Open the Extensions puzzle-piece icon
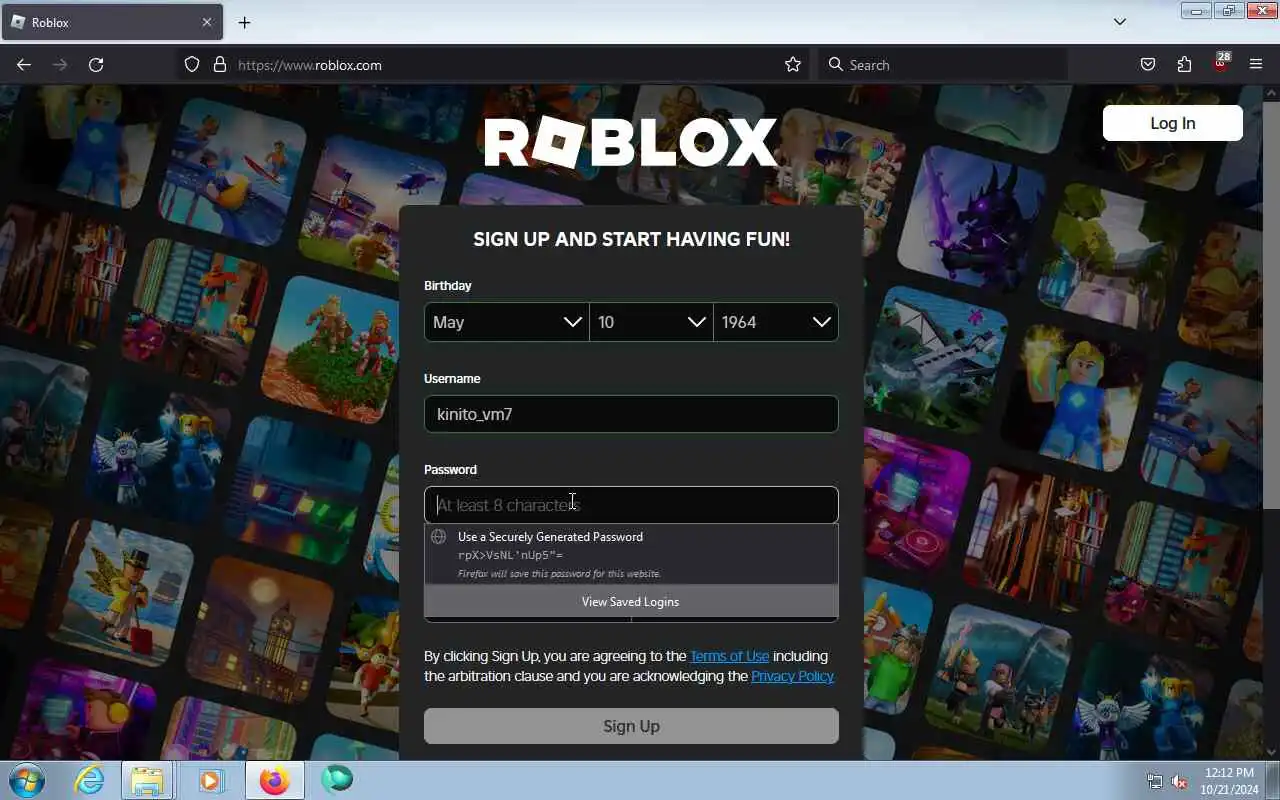Viewport: 1280px width, 800px height. coord(1184,65)
